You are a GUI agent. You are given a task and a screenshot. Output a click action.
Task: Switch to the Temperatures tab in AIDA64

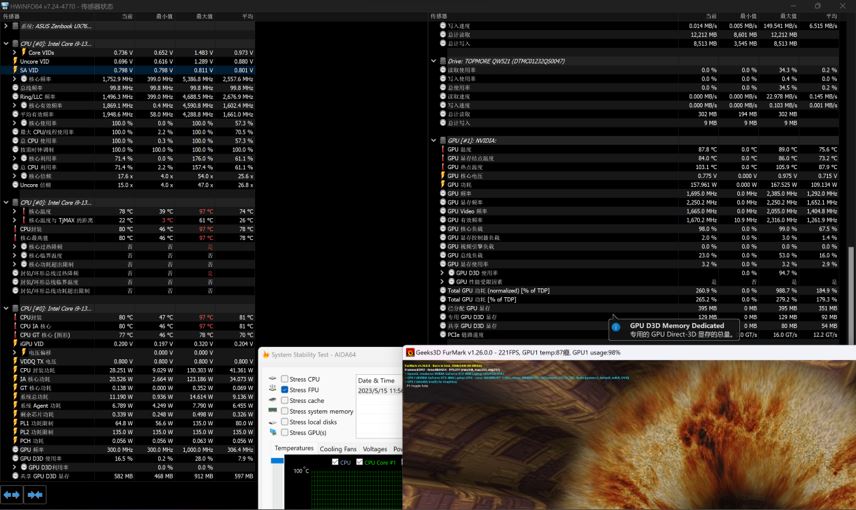tap(294, 448)
